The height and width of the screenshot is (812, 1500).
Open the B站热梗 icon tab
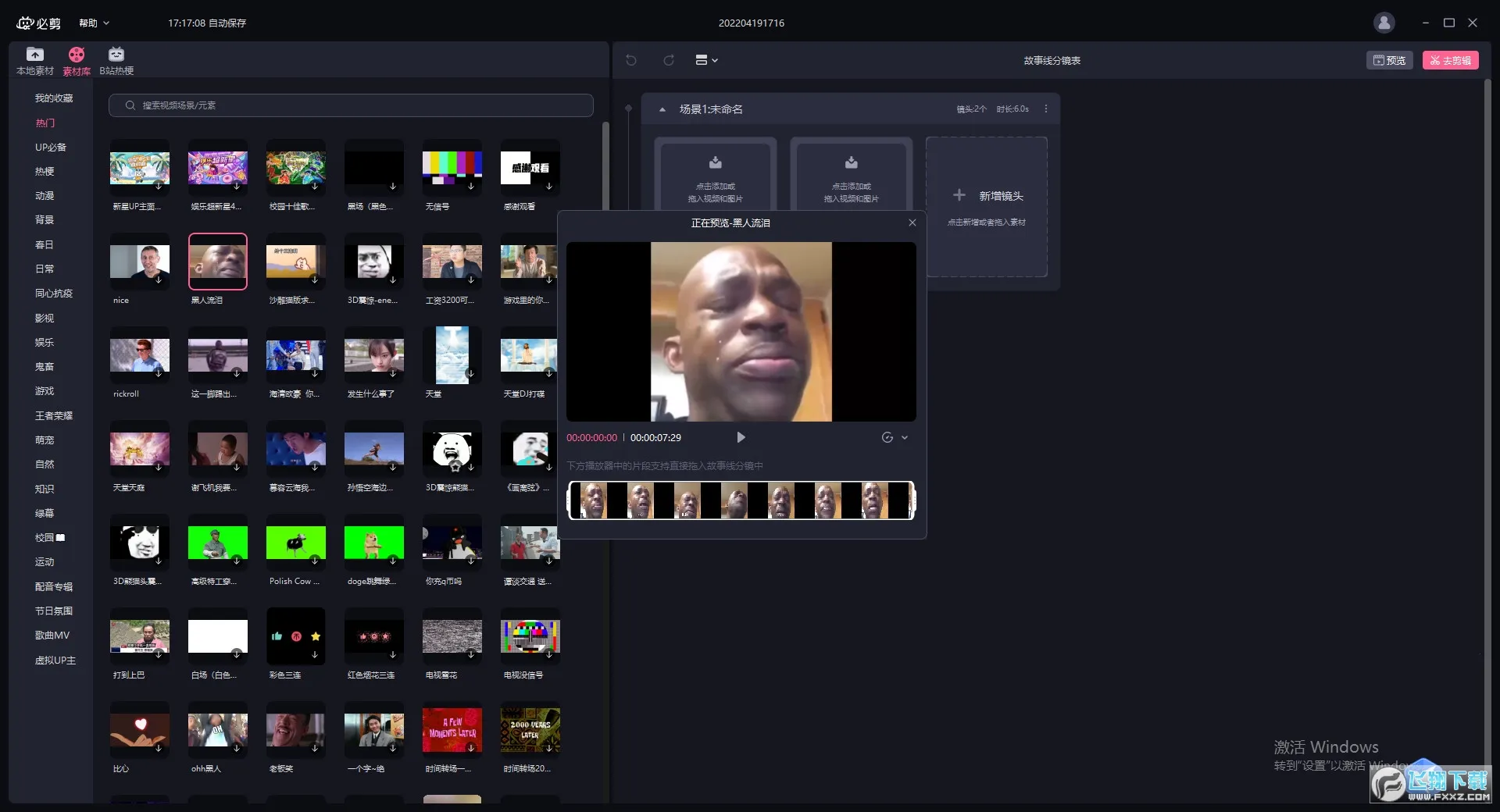click(x=116, y=61)
